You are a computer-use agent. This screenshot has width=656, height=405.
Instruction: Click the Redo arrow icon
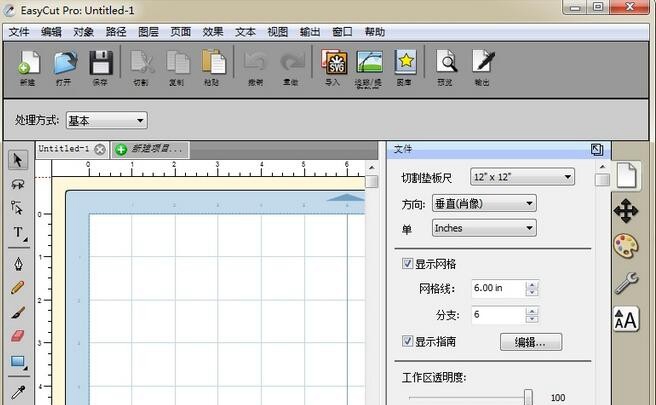[x=291, y=63]
